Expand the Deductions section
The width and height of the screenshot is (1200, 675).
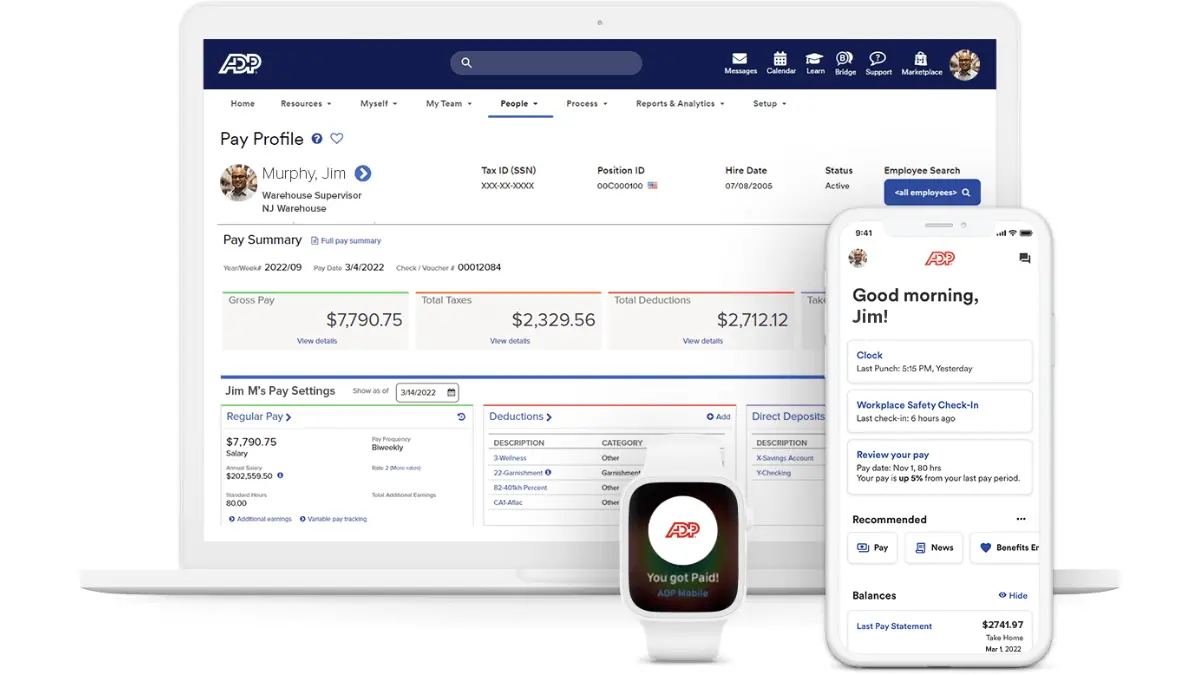point(521,417)
